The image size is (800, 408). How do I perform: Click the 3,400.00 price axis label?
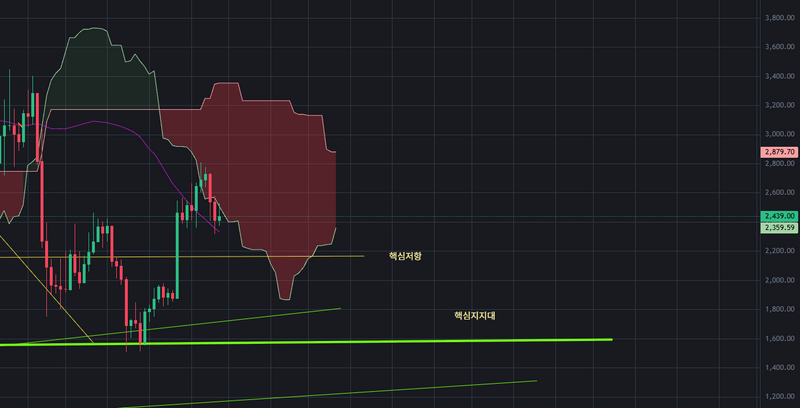780,76
